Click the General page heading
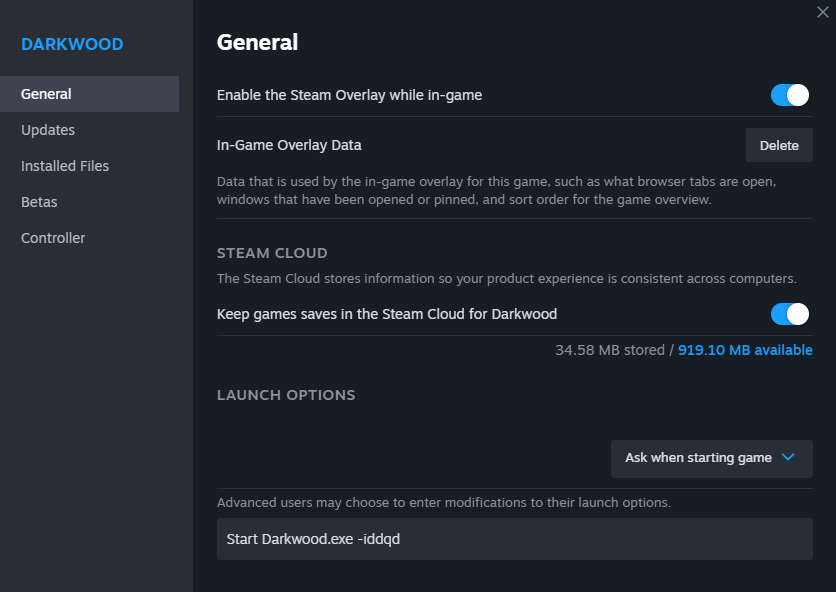Viewport: 836px width, 592px height. pyautogui.click(x=257, y=42)
